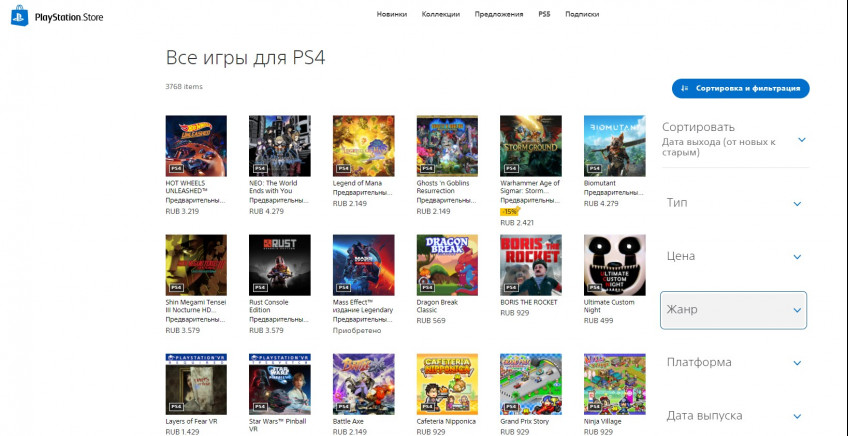This screenshot has height=436, width=848.
Task: Open the Предложения menu item
Action: point(499,15)
